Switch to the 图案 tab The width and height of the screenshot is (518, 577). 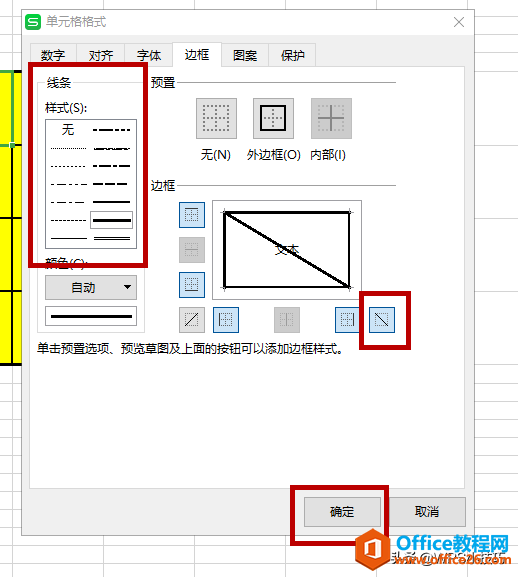tap(245, 55)
